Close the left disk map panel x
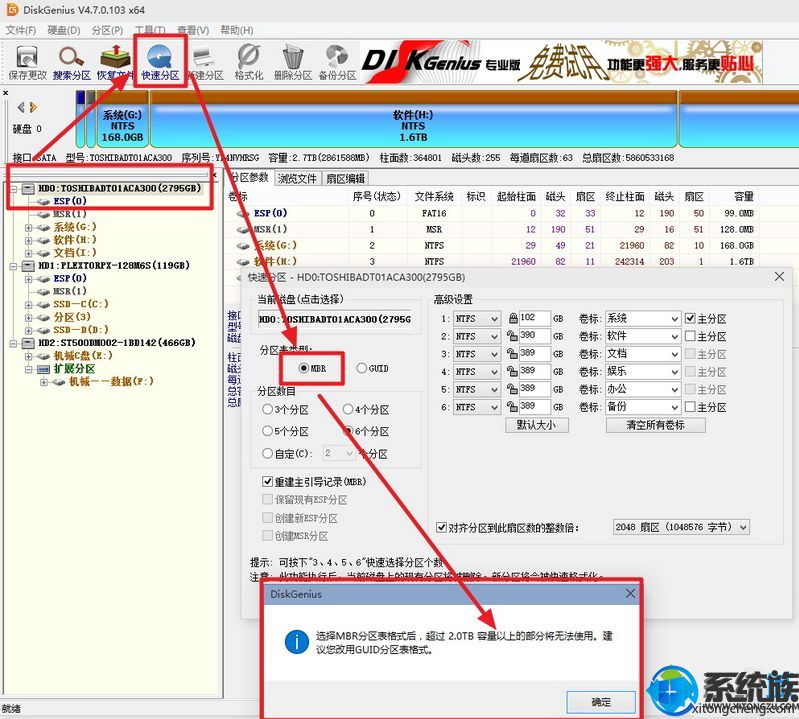 (5, 93)
